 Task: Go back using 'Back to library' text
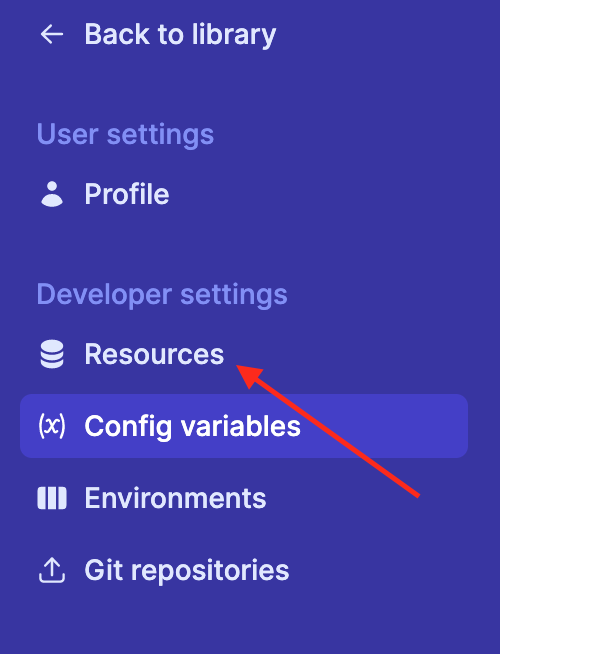pos(180,34)
